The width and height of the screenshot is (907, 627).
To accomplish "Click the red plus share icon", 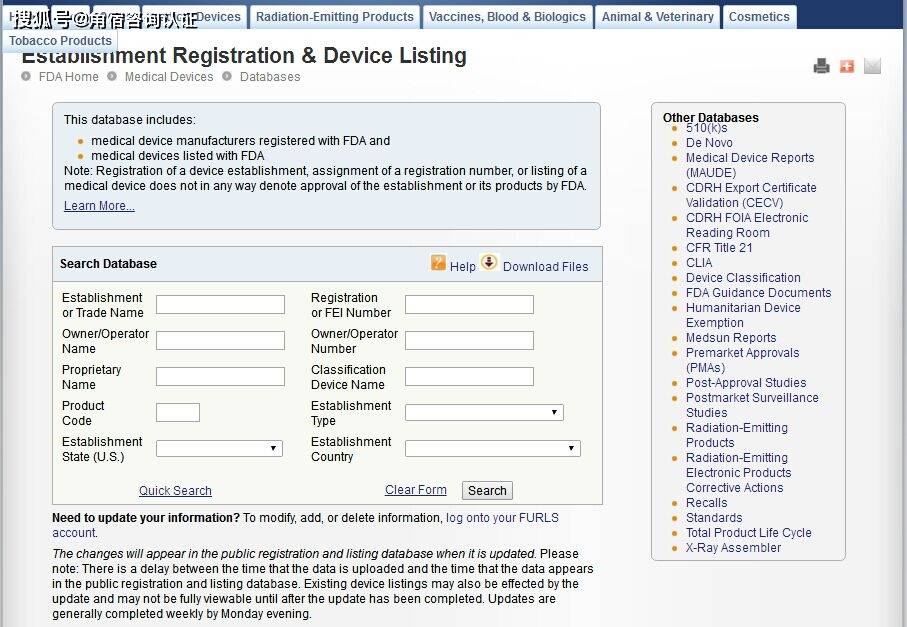I will tap(847, 66).
